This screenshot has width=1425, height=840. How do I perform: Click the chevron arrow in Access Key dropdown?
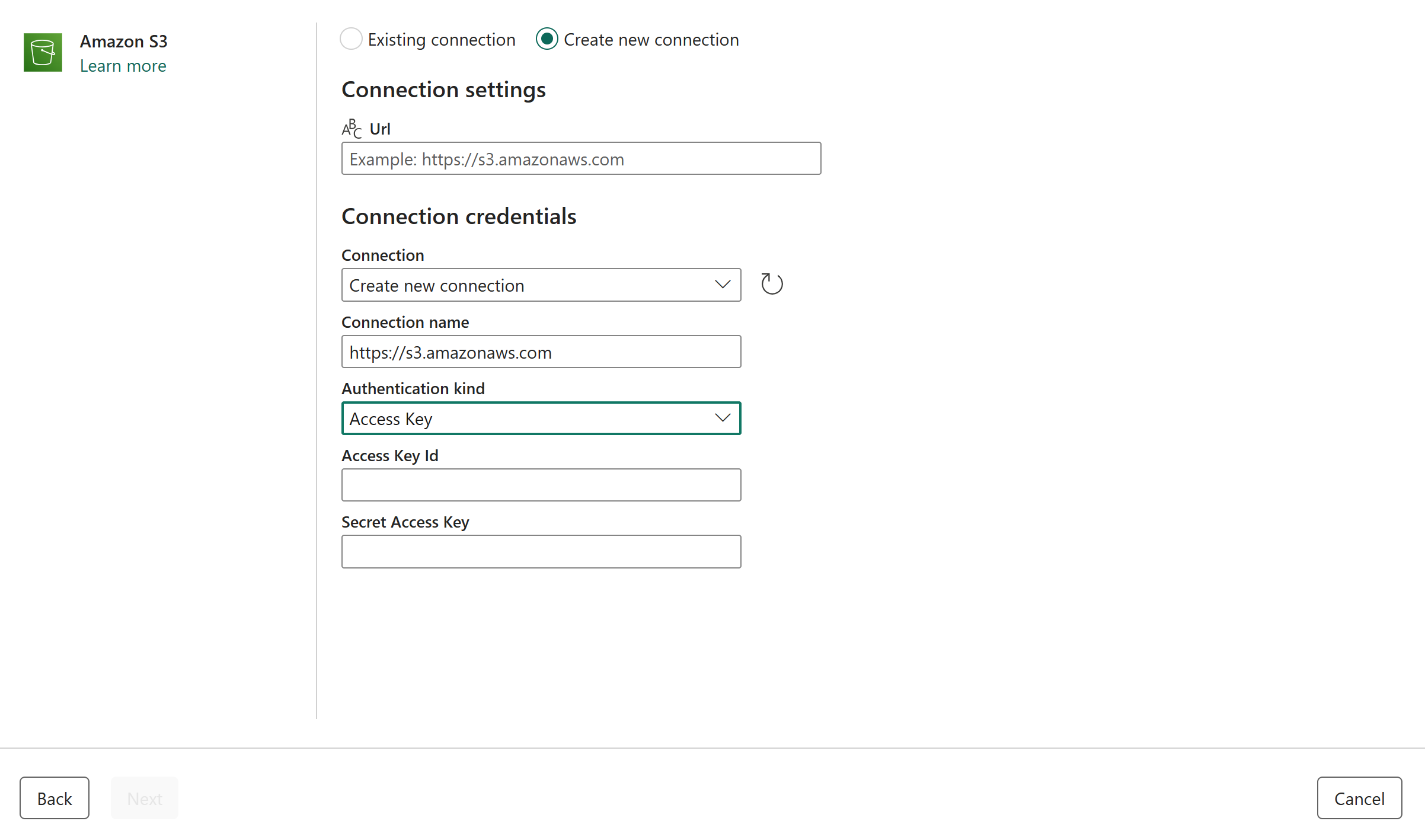[722, 419]
